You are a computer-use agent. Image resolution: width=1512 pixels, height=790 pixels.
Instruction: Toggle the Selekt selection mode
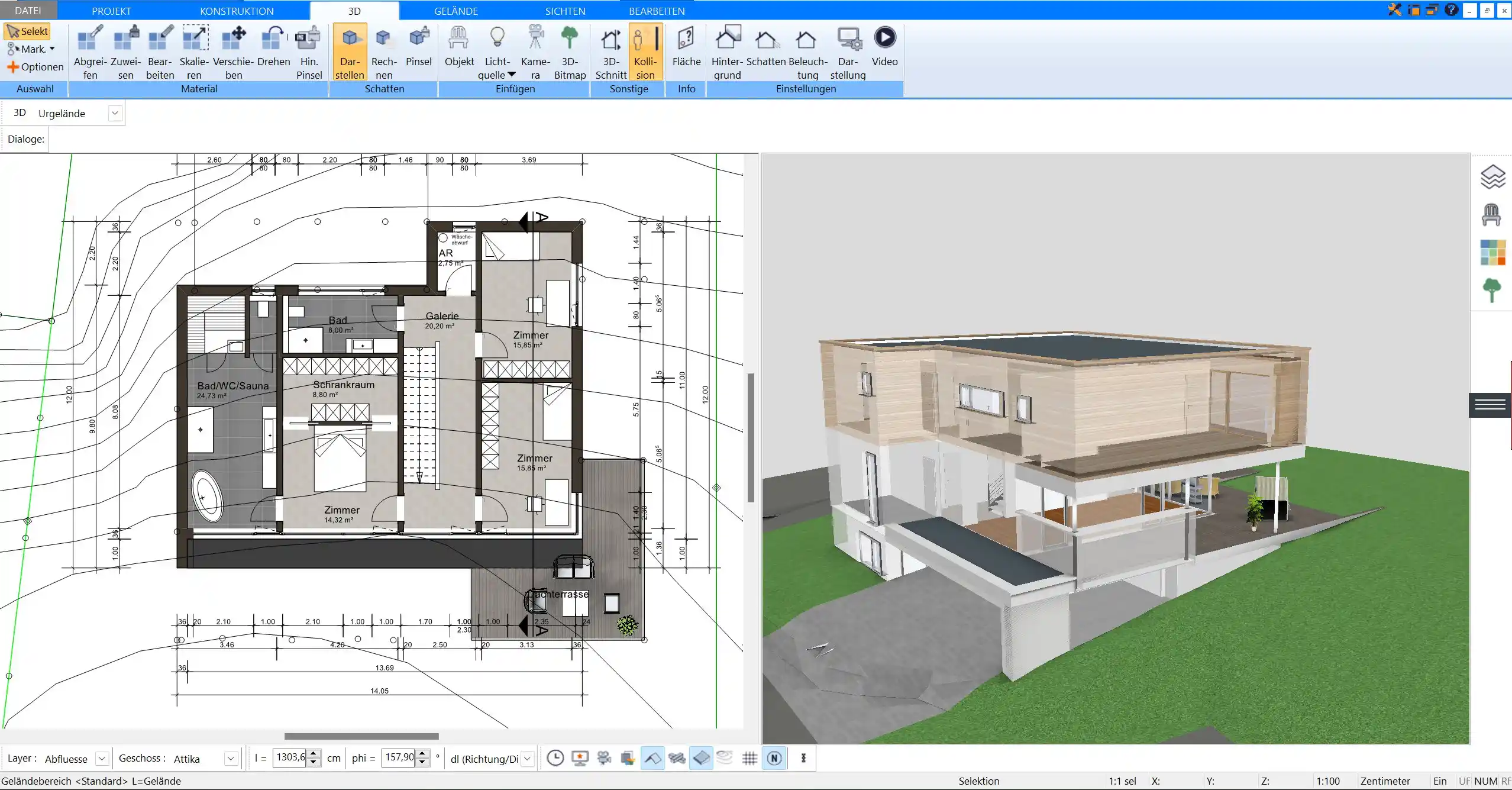tap(27, 31)
